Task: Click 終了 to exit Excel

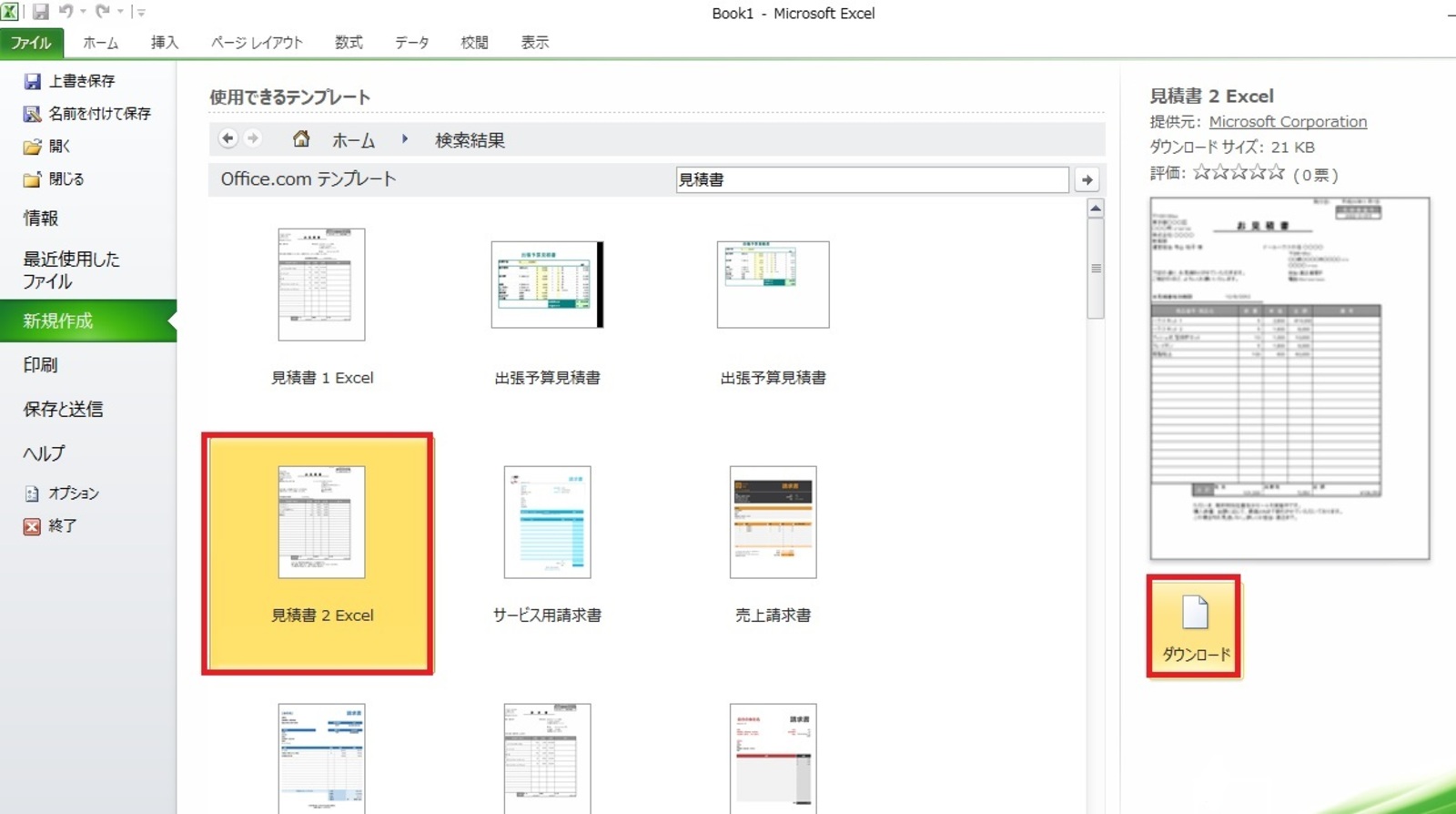Action: pyautogui.click(x=50, y=526)
